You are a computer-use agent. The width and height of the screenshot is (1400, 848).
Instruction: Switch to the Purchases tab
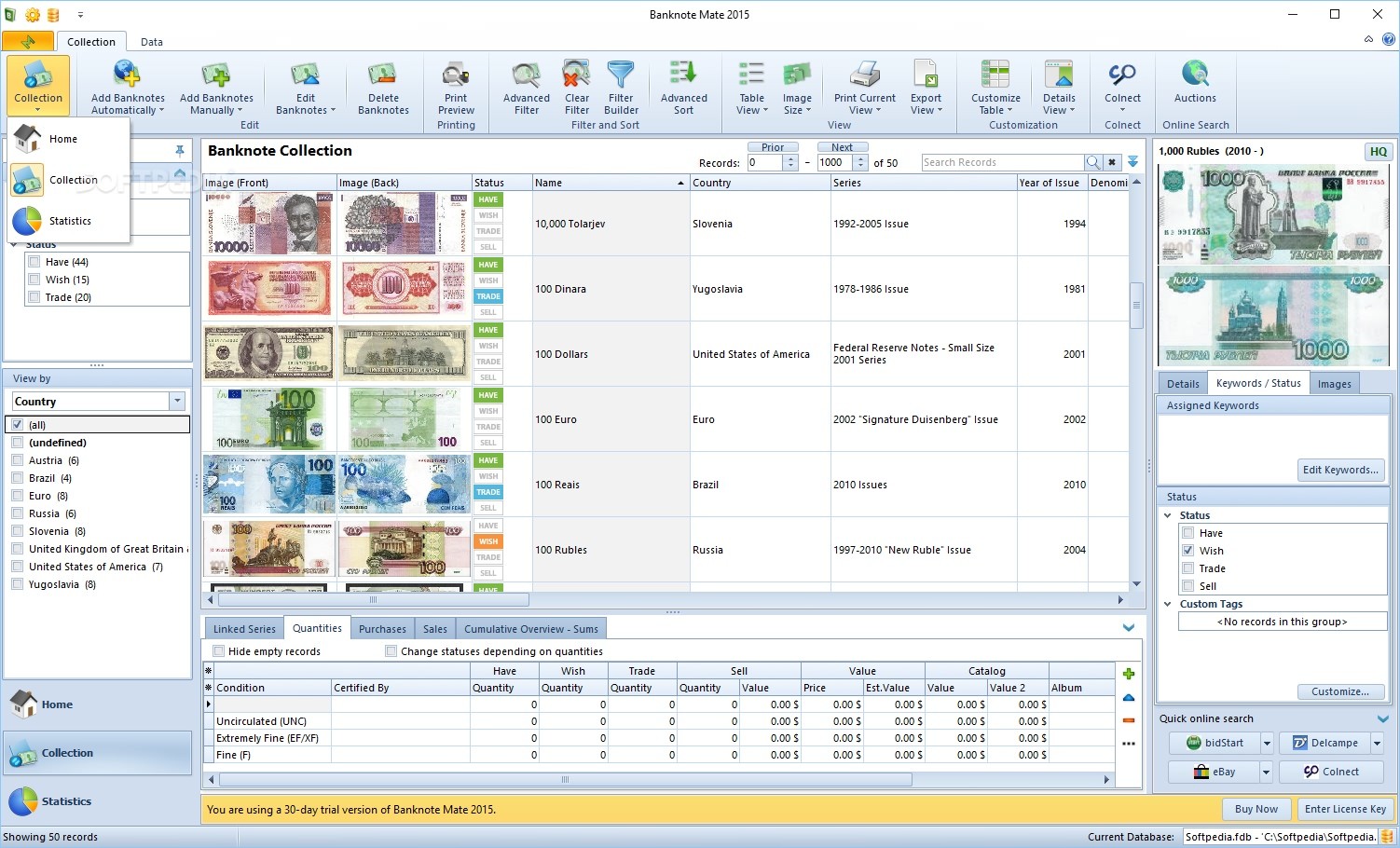pyautogui.click(x=382, y=629)
